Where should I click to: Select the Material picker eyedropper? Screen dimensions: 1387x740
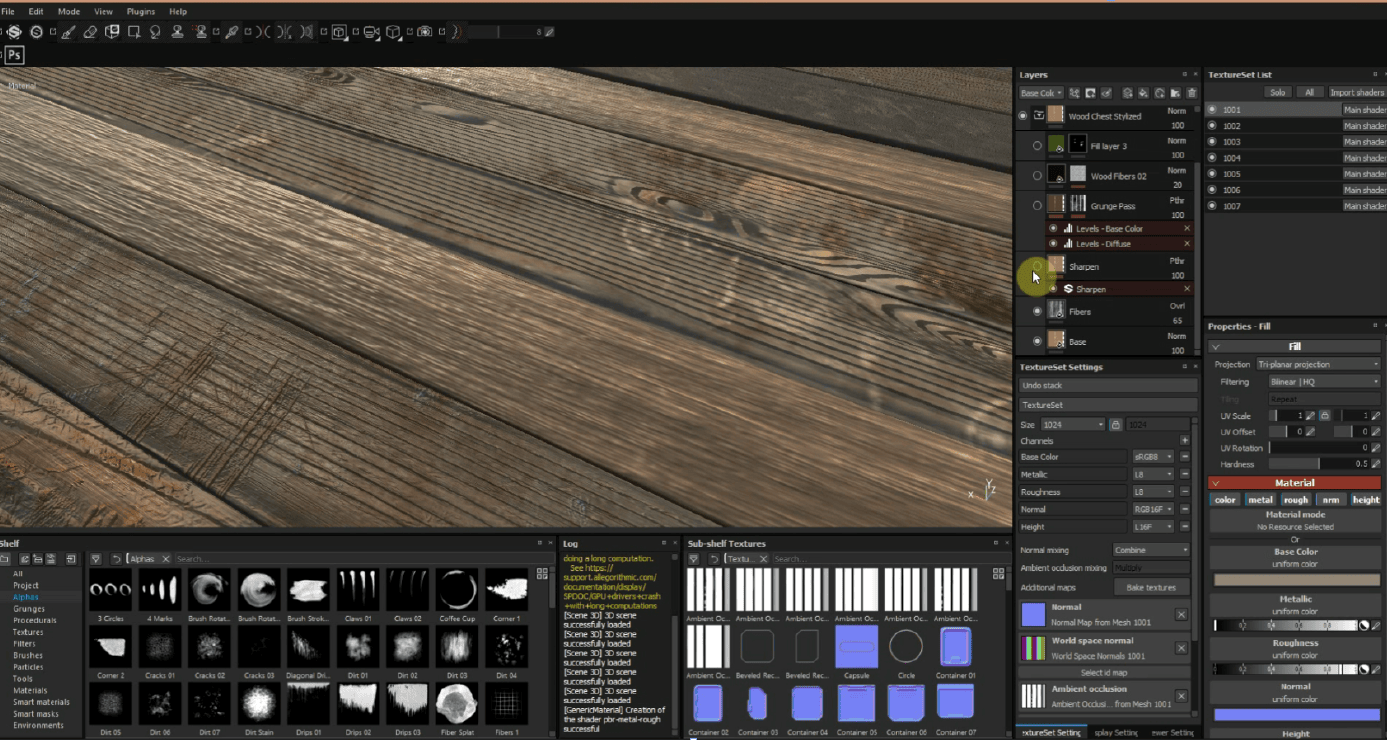(x=231, y=32)
